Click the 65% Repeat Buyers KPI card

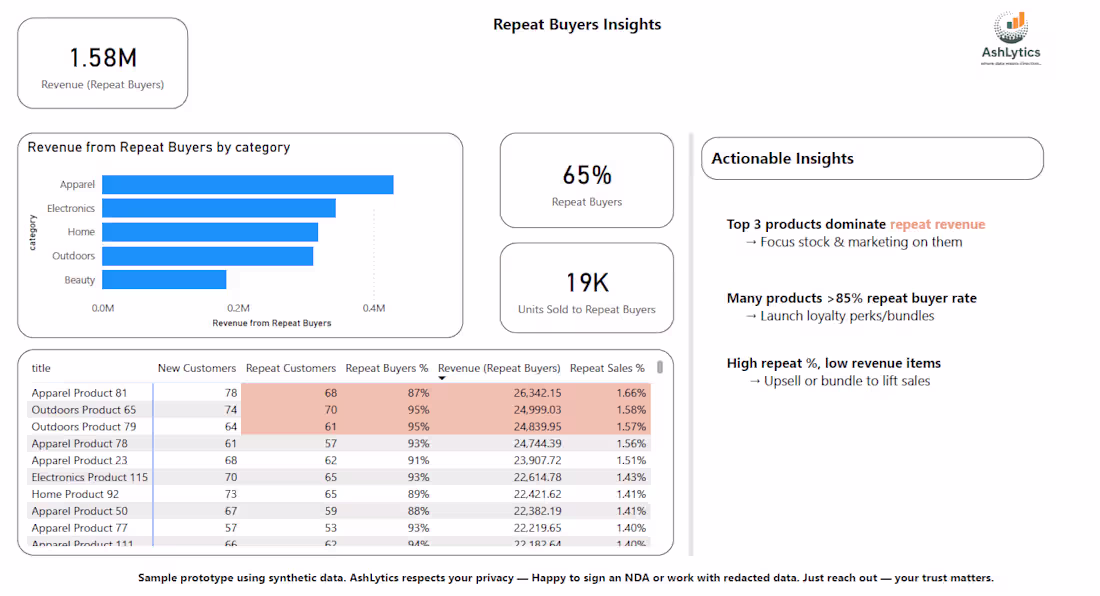pos(586,180)
